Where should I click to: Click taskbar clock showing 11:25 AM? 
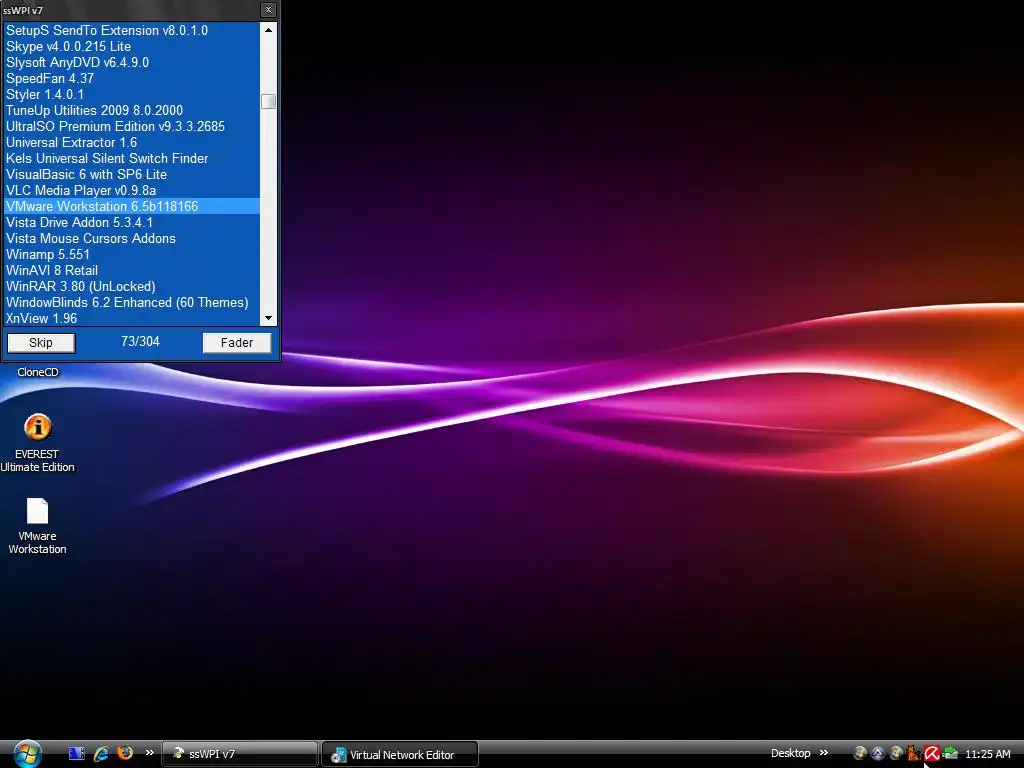(x=987, y=754)
